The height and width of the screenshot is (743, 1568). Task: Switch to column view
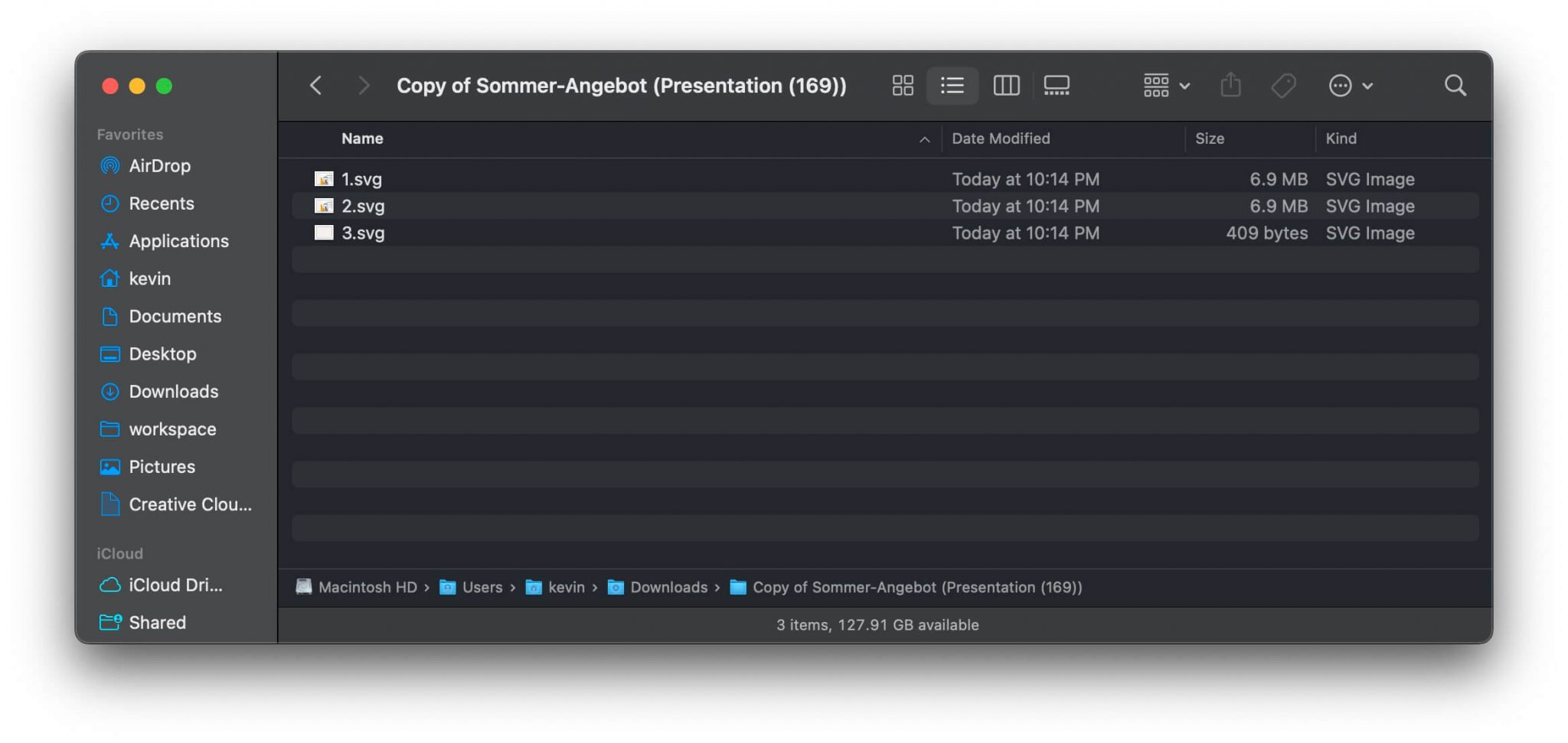[1006, 85]
